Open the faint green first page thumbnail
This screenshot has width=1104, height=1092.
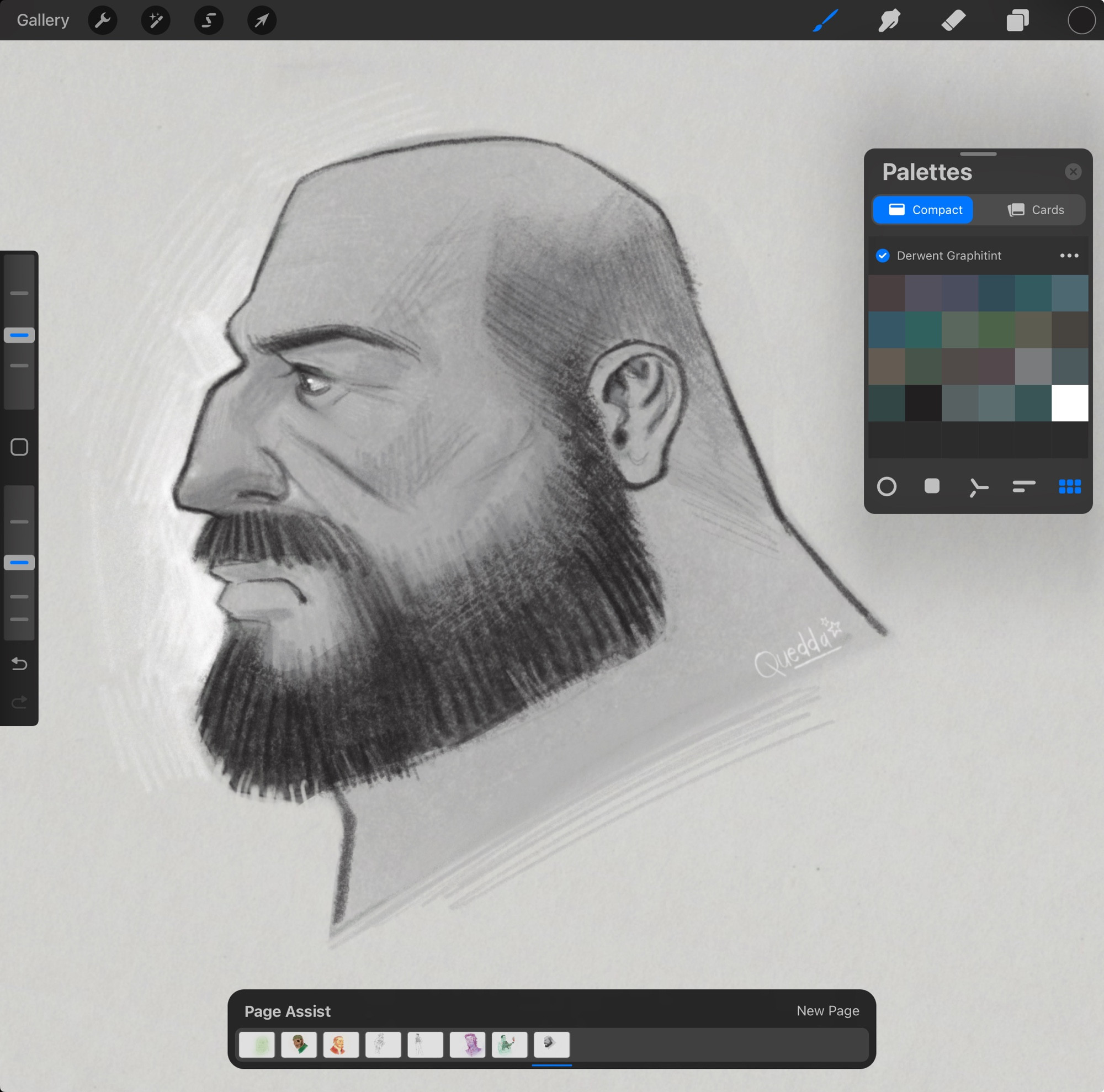(257, 1044)
